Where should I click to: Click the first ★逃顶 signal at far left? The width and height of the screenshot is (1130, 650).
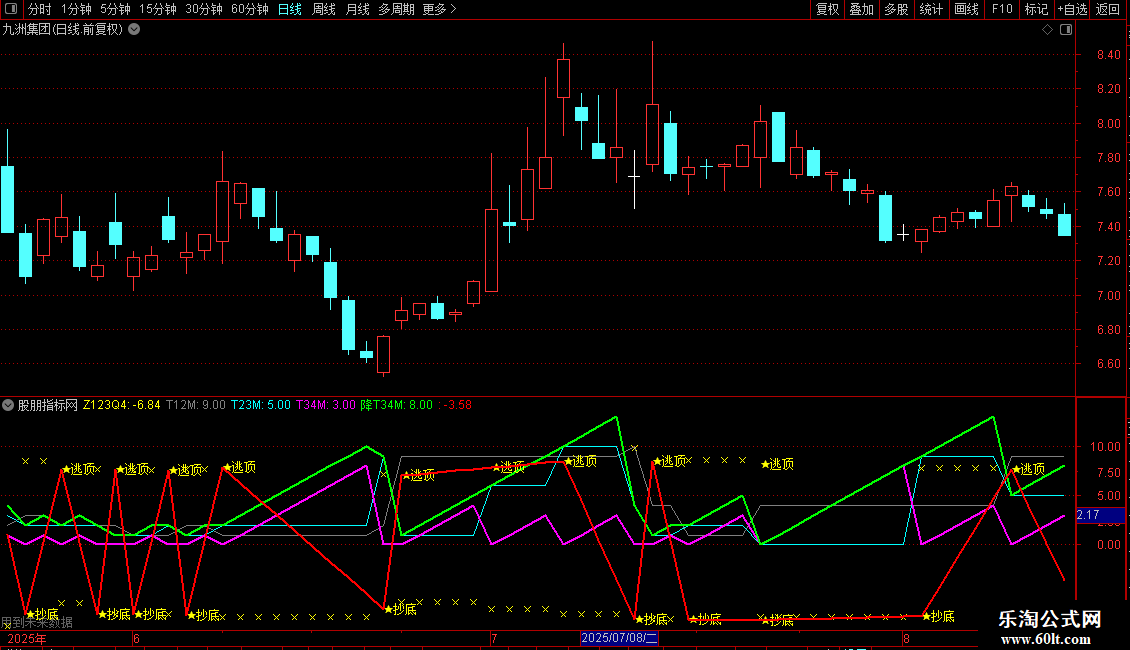click(x=79, y=469)
